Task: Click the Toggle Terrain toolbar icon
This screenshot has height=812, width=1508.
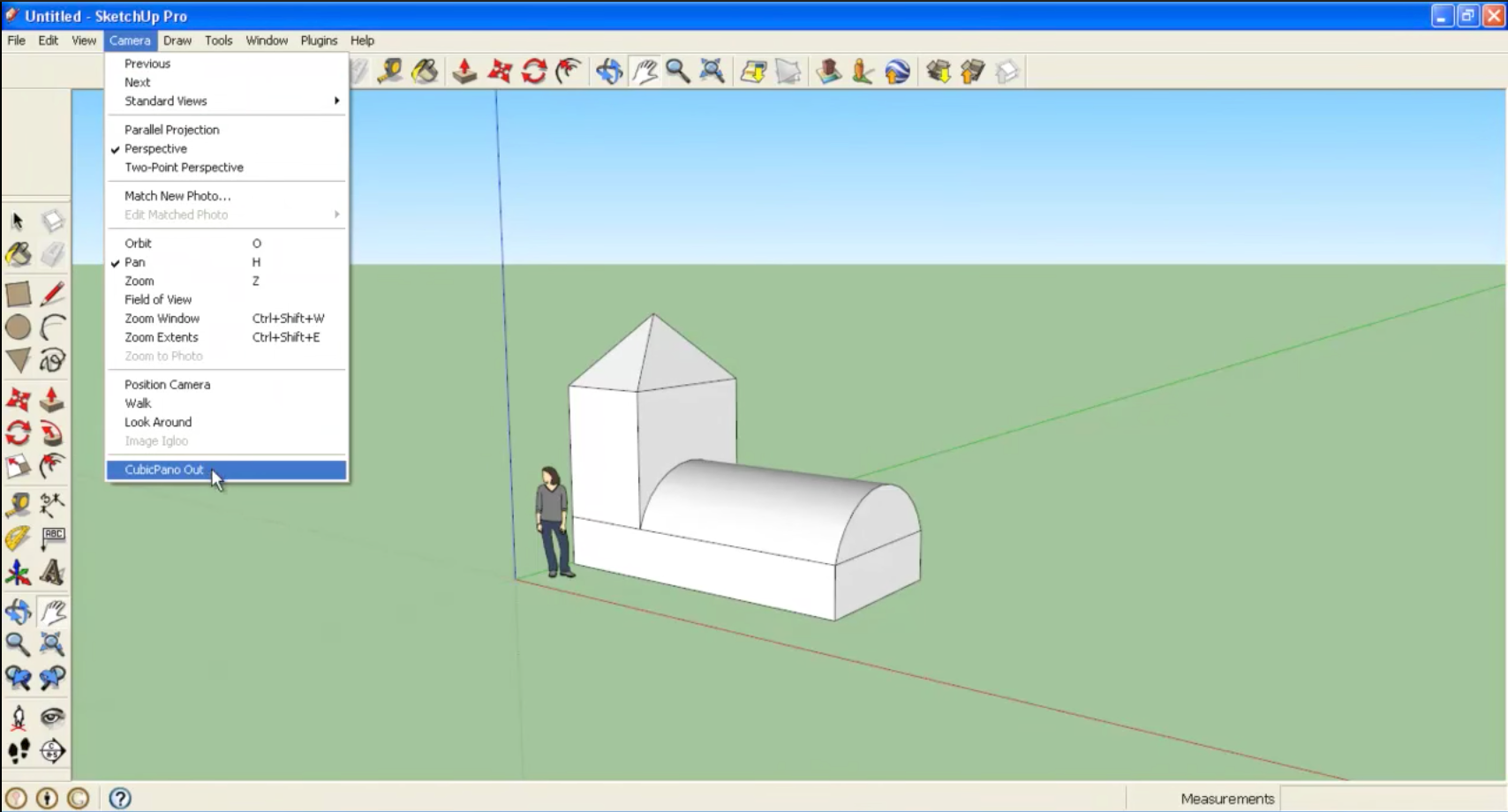Action: click(788, 71)
